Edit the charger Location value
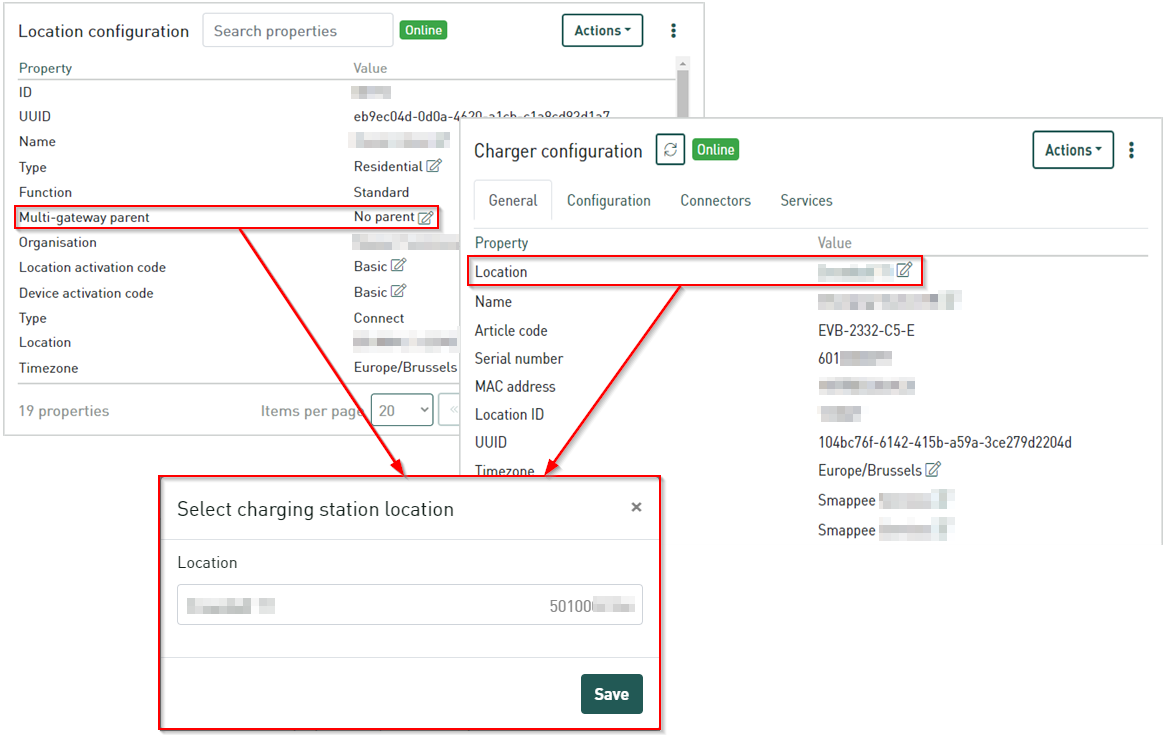Screen dimensions: 1167x735 904,269
